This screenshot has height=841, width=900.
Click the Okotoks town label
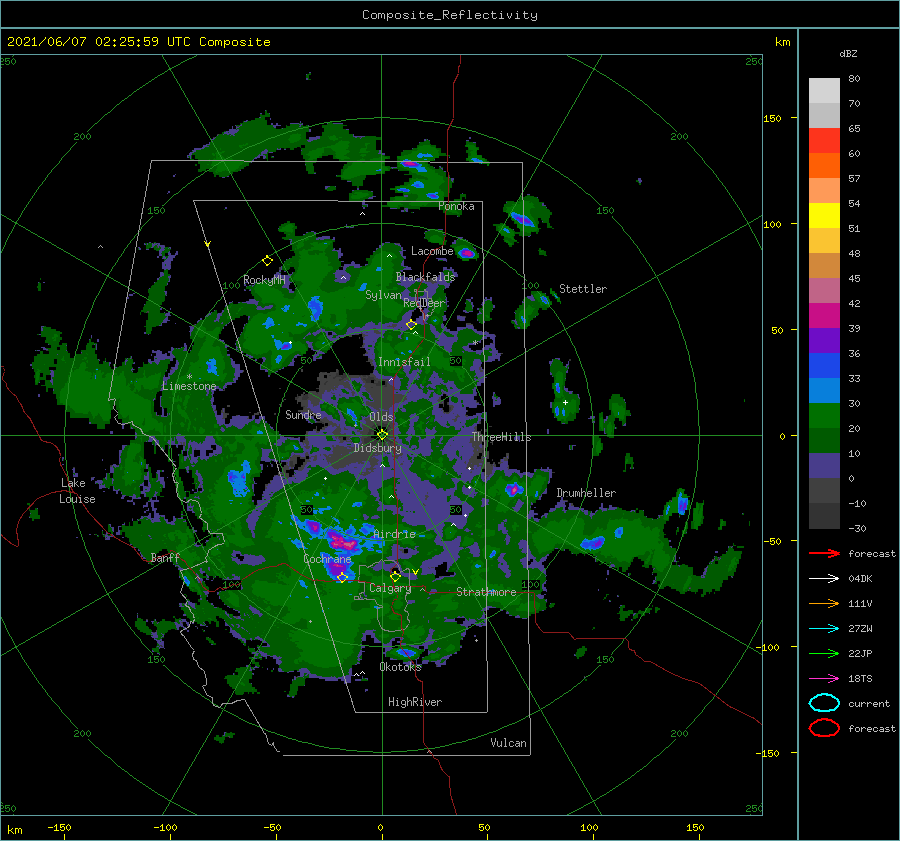tap(401, 666)
